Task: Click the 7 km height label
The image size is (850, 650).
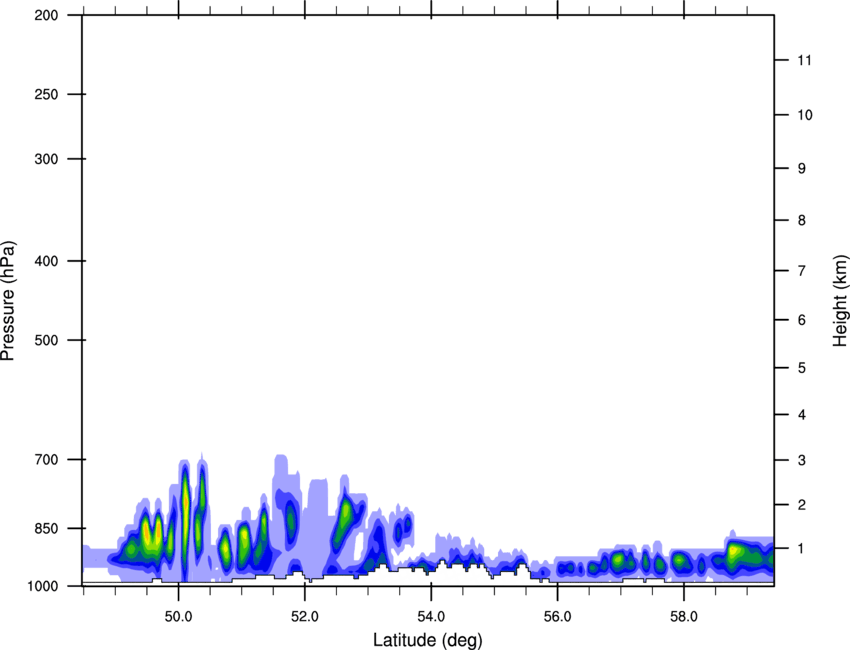Action: pos(802,271)
